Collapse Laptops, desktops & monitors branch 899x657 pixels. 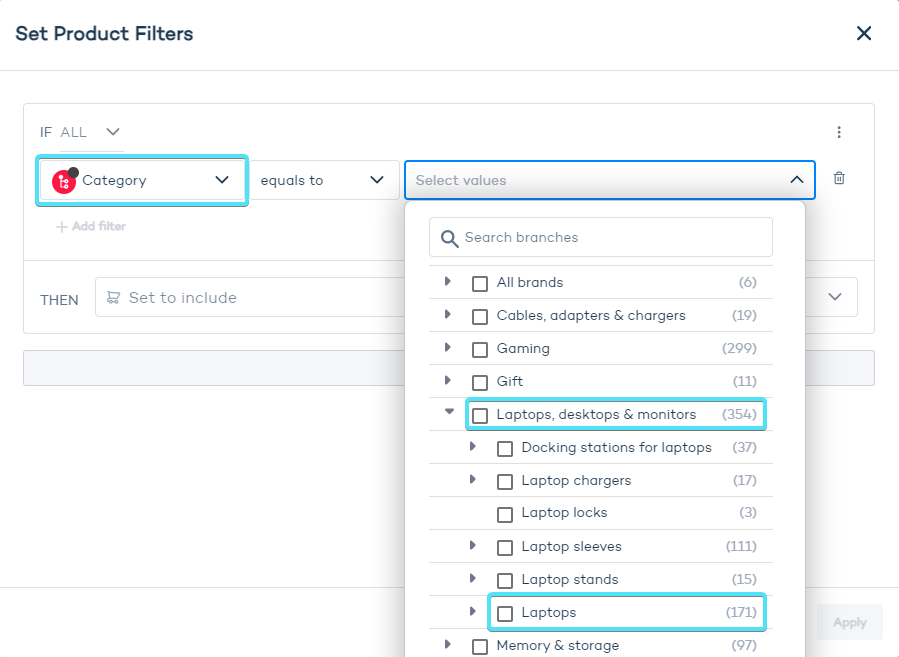[449, 412]
